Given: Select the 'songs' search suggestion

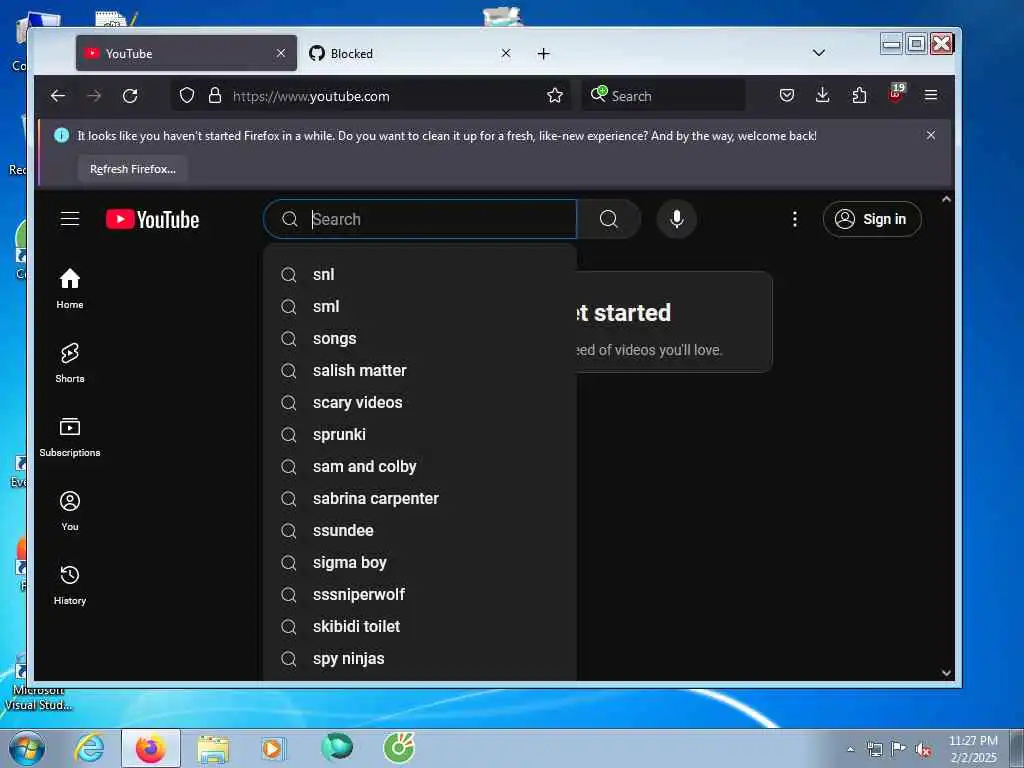Looking at the screenshot, I should tap(420, 338).
